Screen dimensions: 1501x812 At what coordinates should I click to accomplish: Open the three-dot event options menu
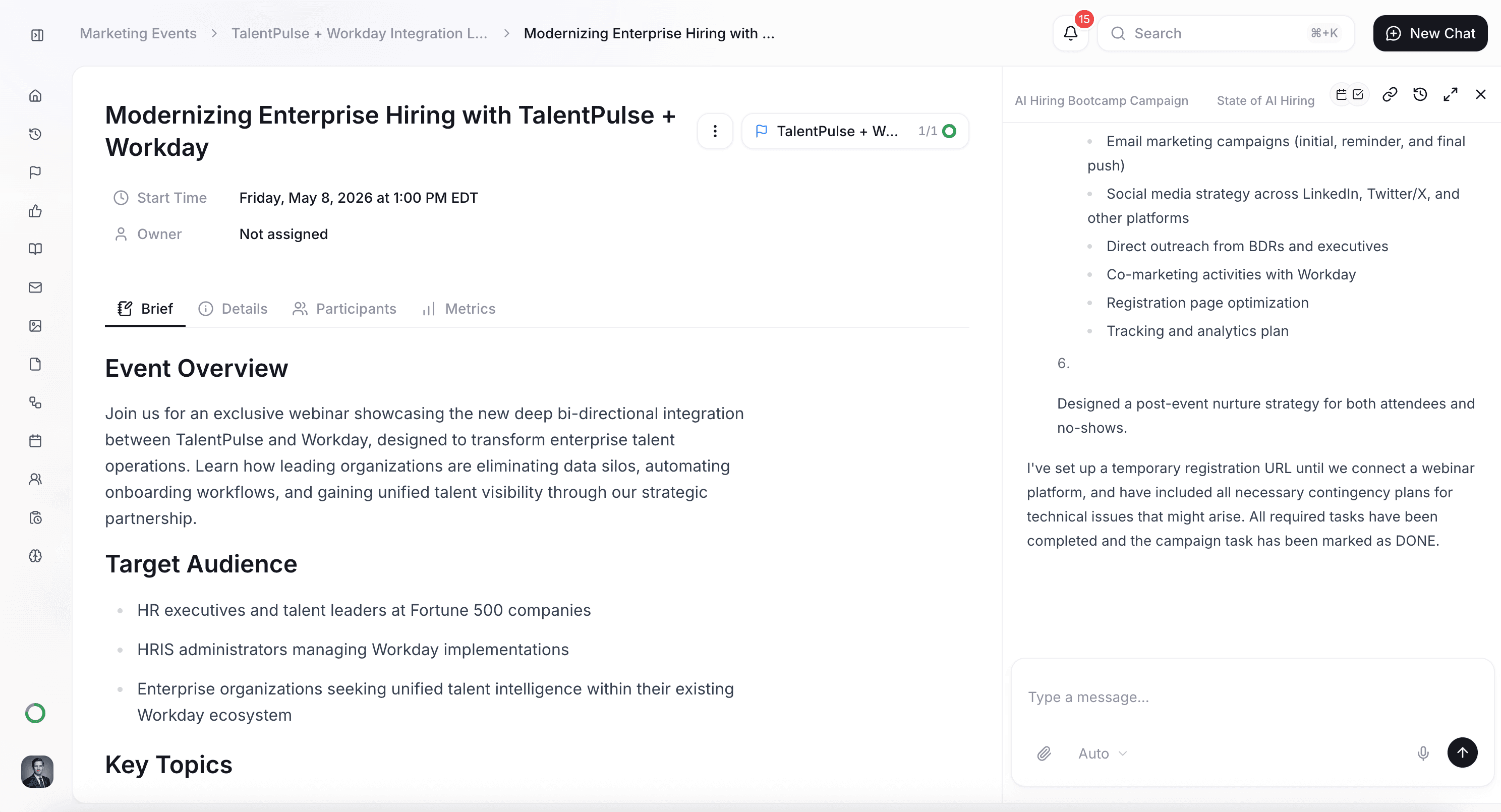(715, 131)
